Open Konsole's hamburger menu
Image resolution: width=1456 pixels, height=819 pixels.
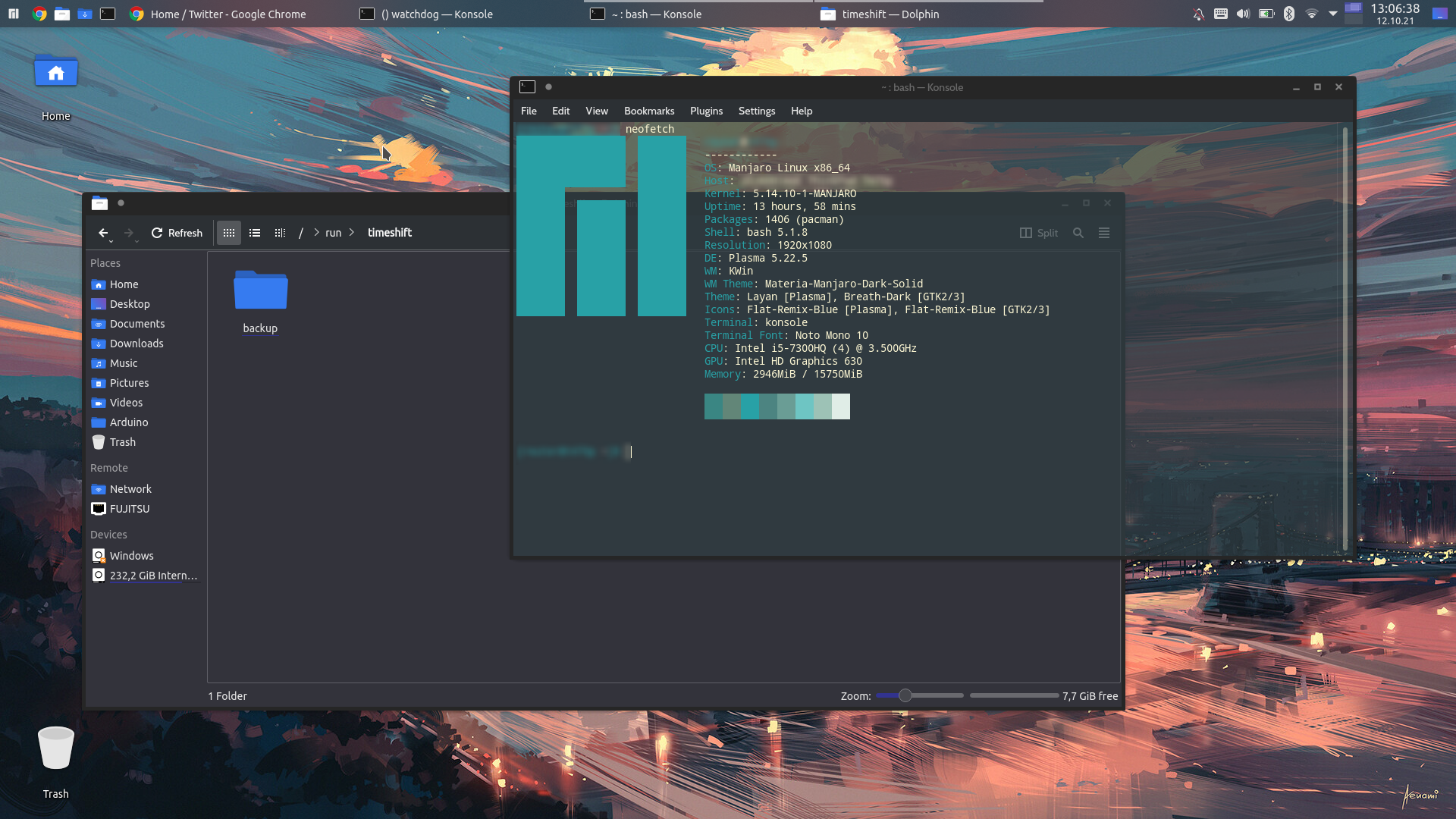(x=1104, y=233)
